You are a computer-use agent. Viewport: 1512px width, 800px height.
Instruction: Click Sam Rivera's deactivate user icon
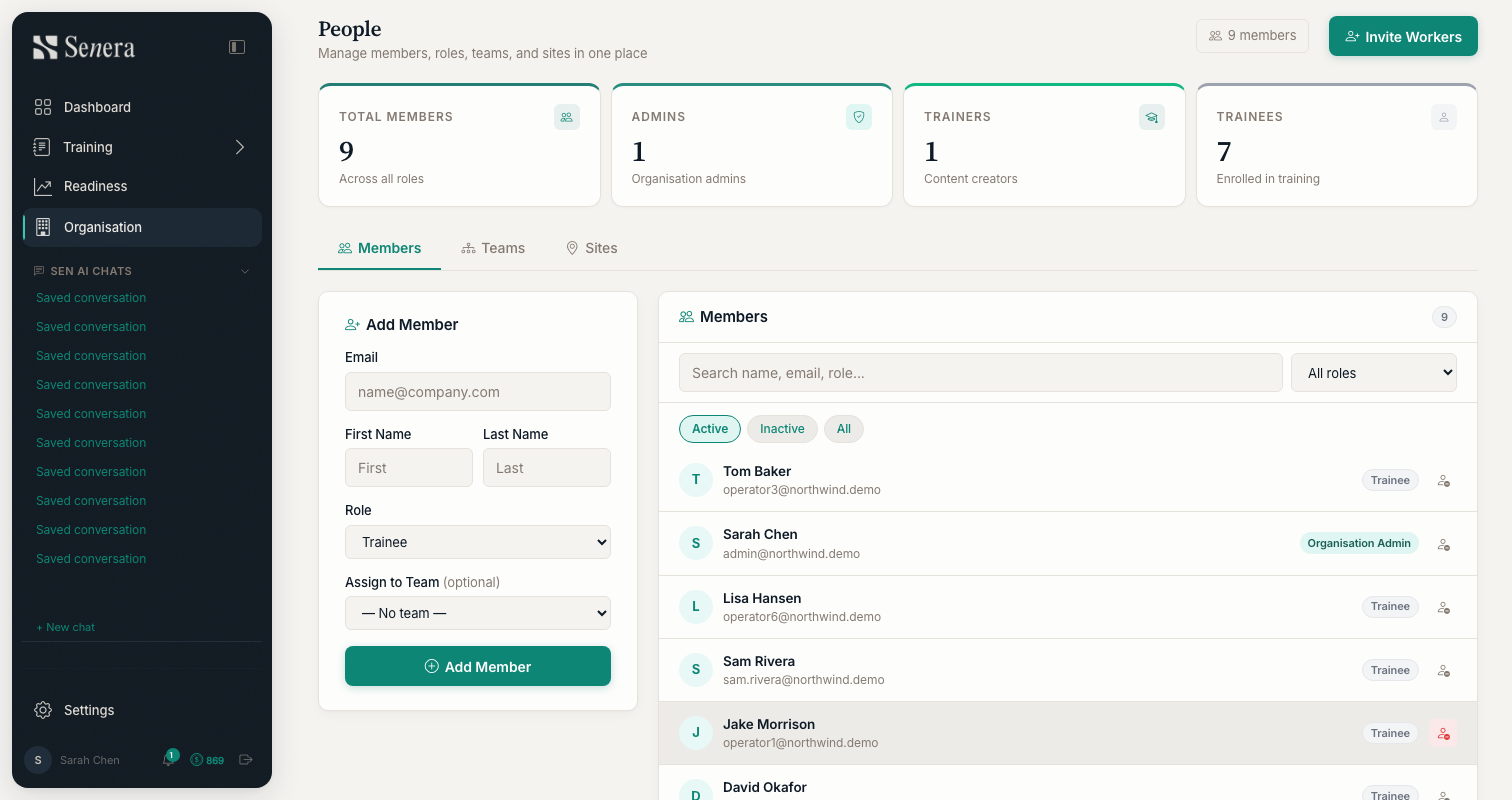[1444, 671]
